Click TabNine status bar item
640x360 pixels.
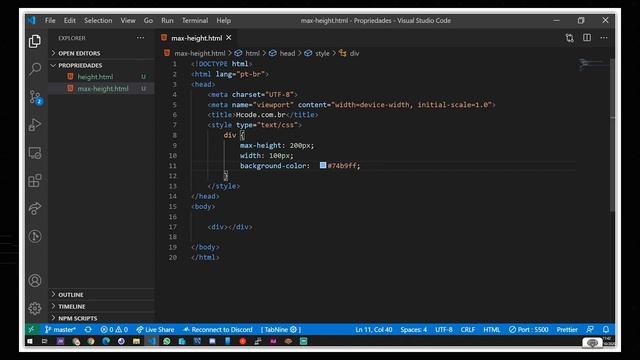pyautogui.click(x=281, y=329)
